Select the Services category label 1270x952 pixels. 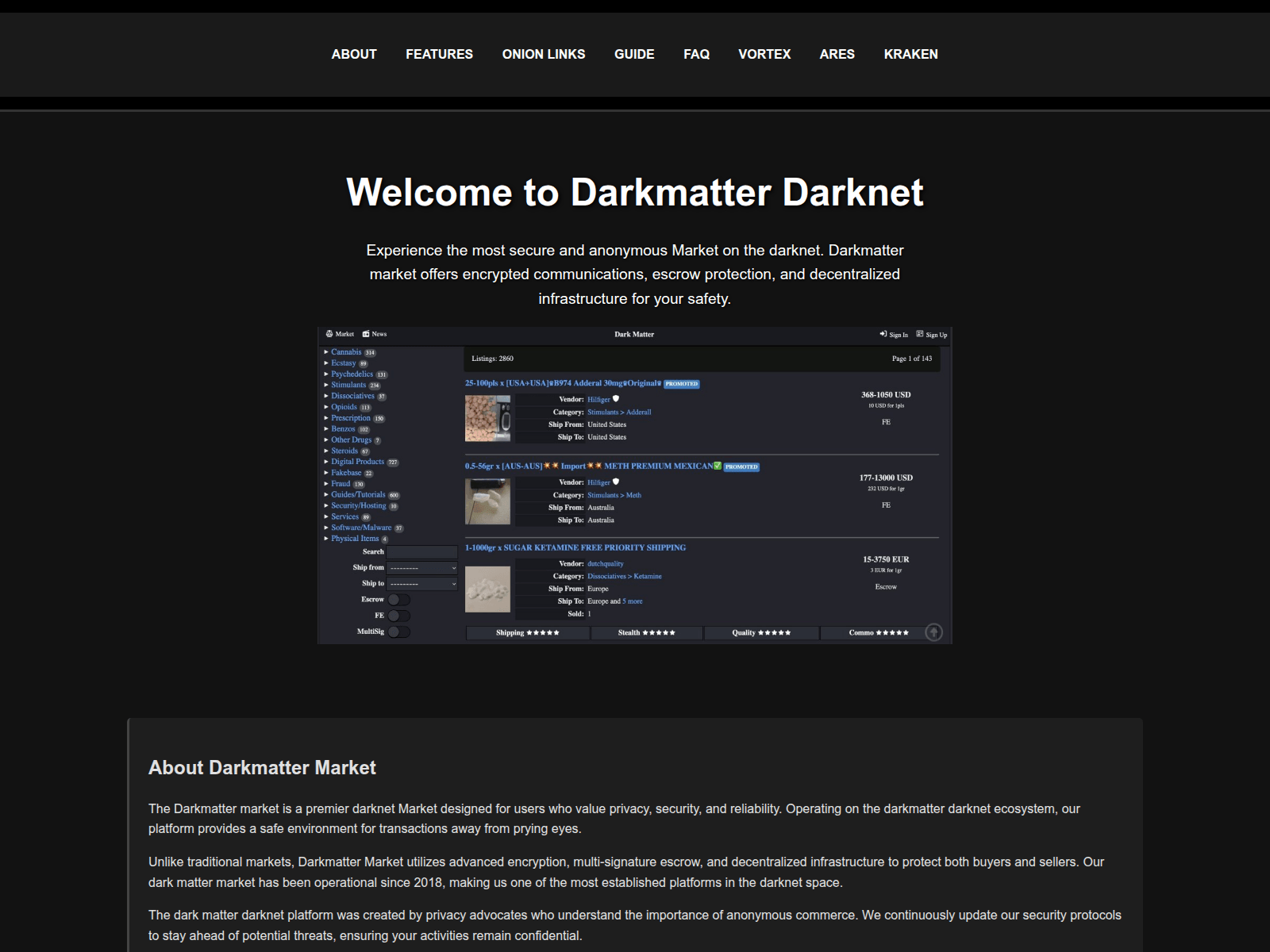(x=344, y=516)
